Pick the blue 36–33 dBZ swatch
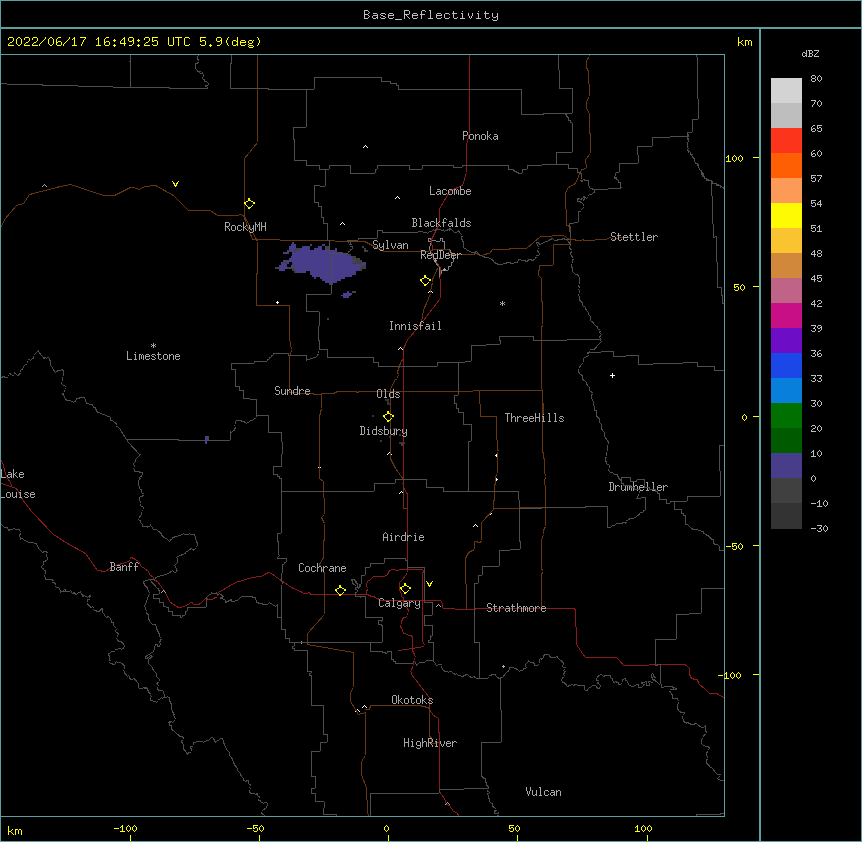Image resolution: width=862 pixels, height=842 pixels. [786, 365]
